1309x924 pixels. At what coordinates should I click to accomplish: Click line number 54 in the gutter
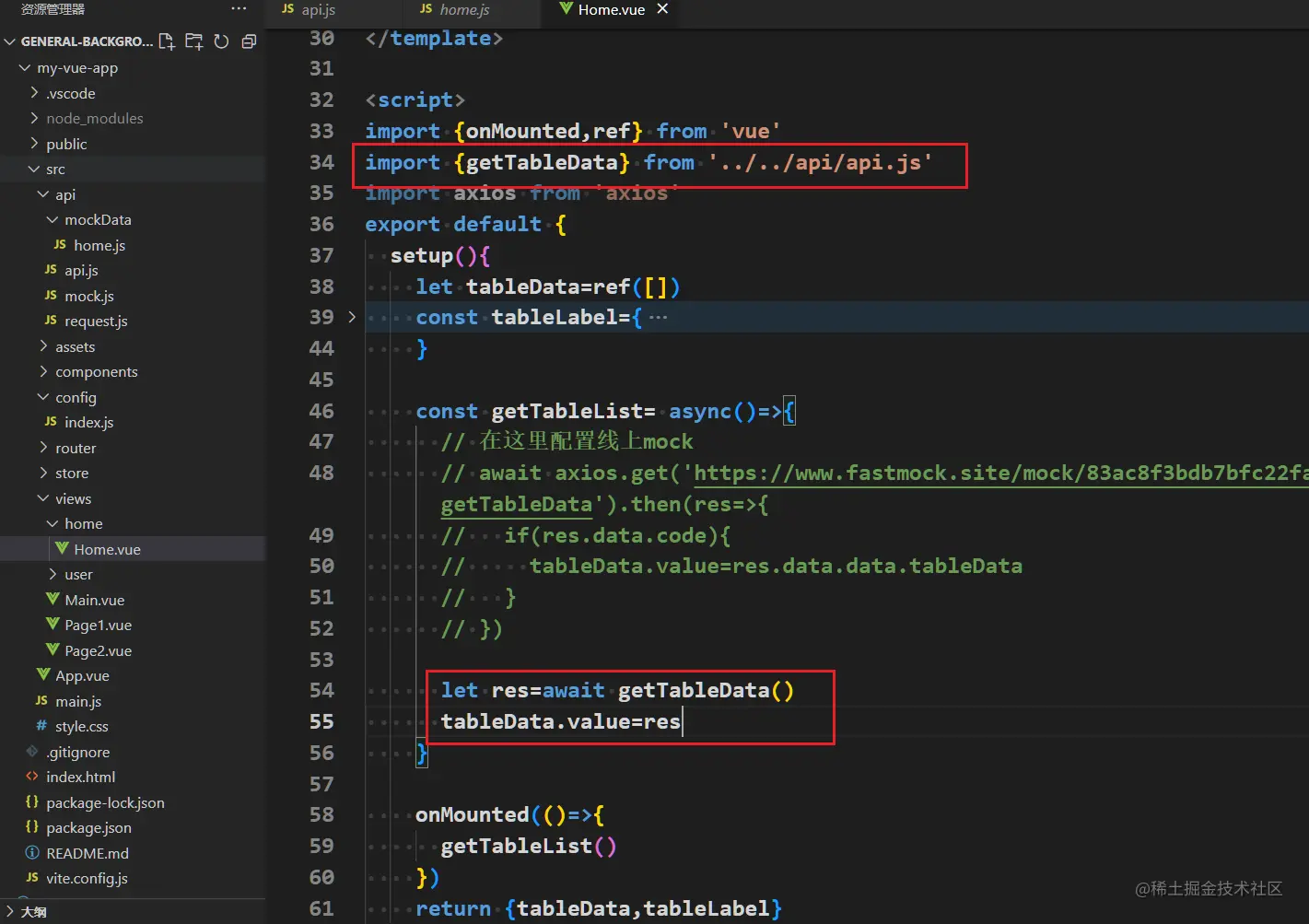[321, 690]
